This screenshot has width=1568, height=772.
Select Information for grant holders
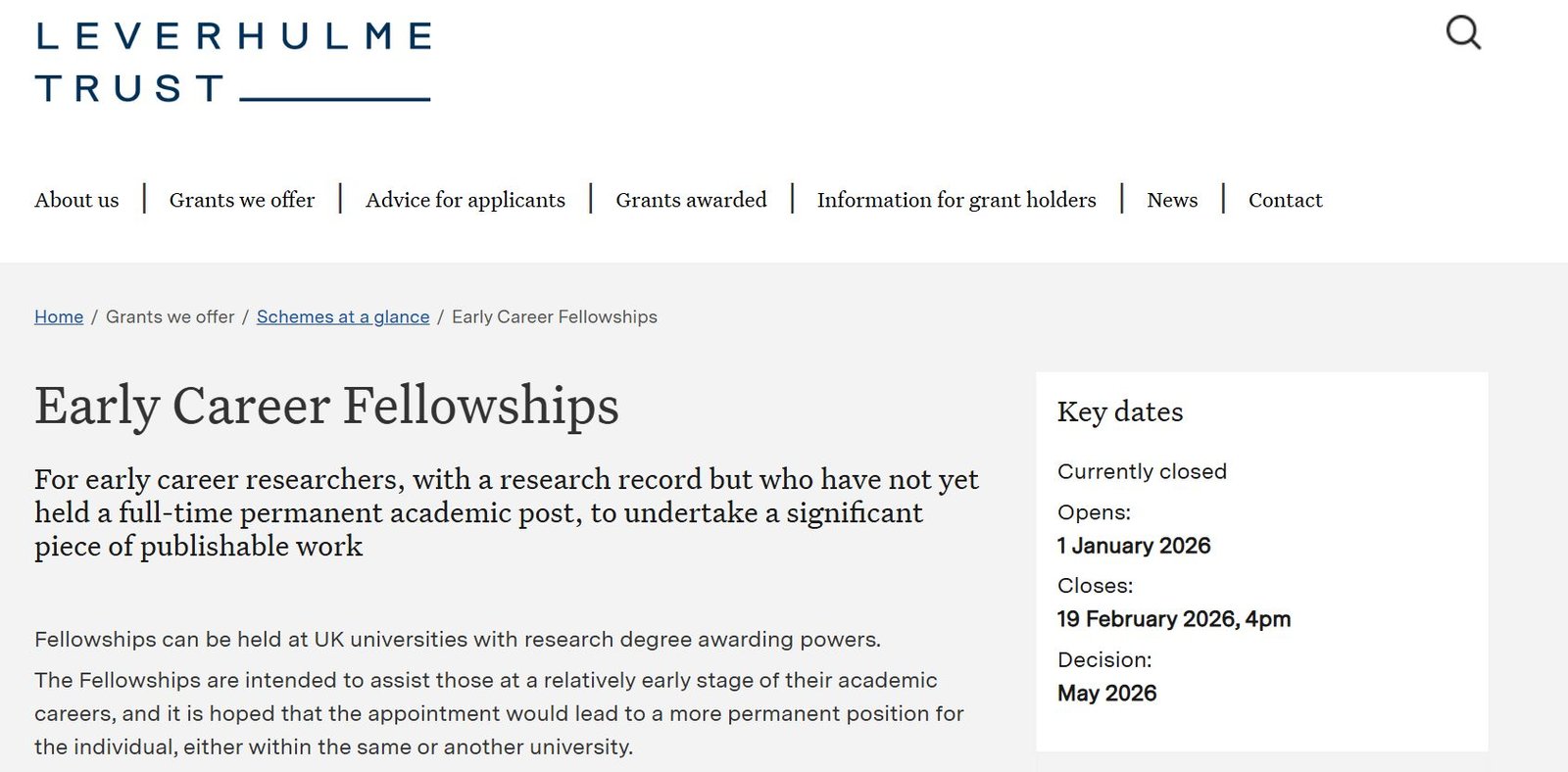coord(955,200)
